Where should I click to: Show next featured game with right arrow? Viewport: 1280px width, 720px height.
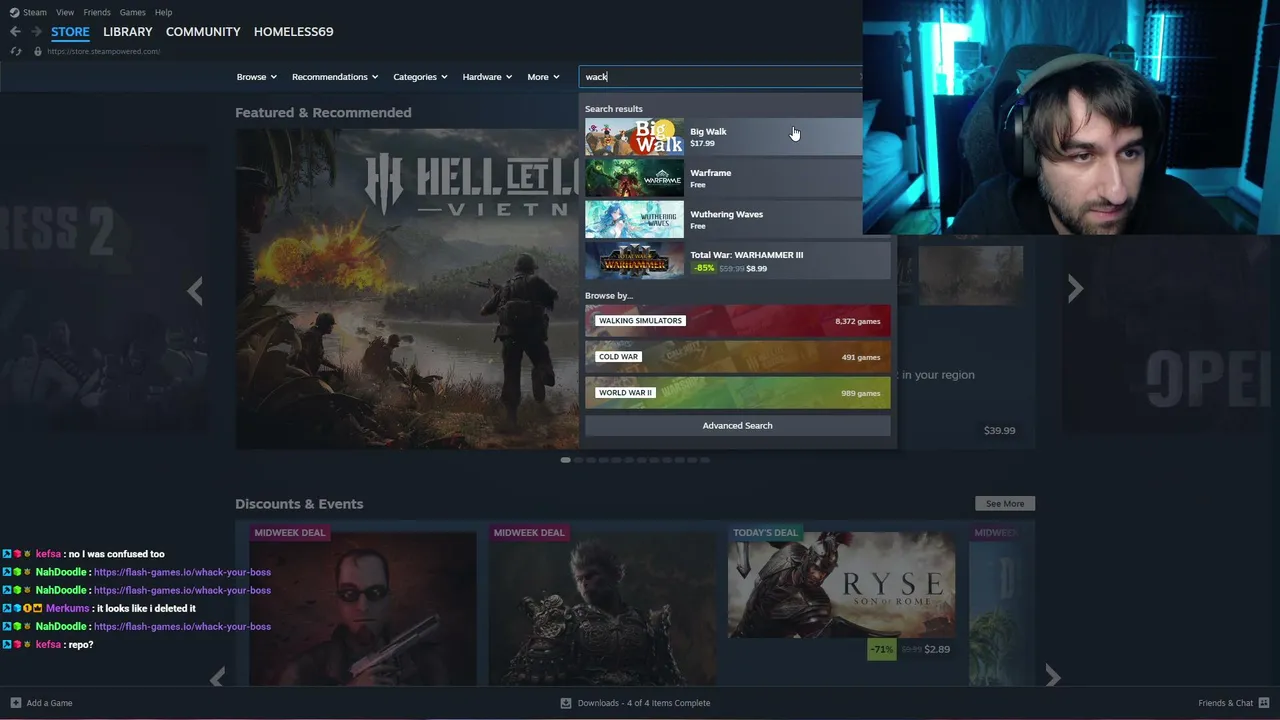[1075, 289]
